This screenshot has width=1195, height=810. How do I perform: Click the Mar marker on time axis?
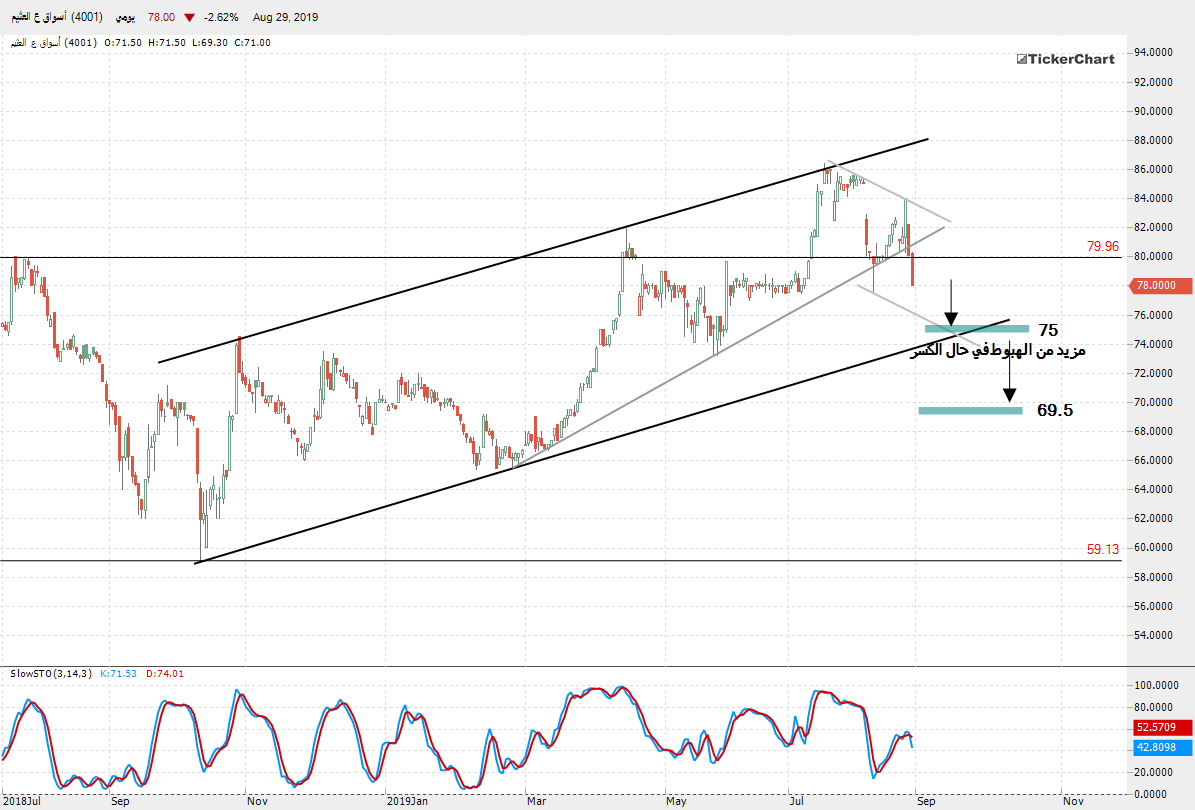click(x=536, y=801)
